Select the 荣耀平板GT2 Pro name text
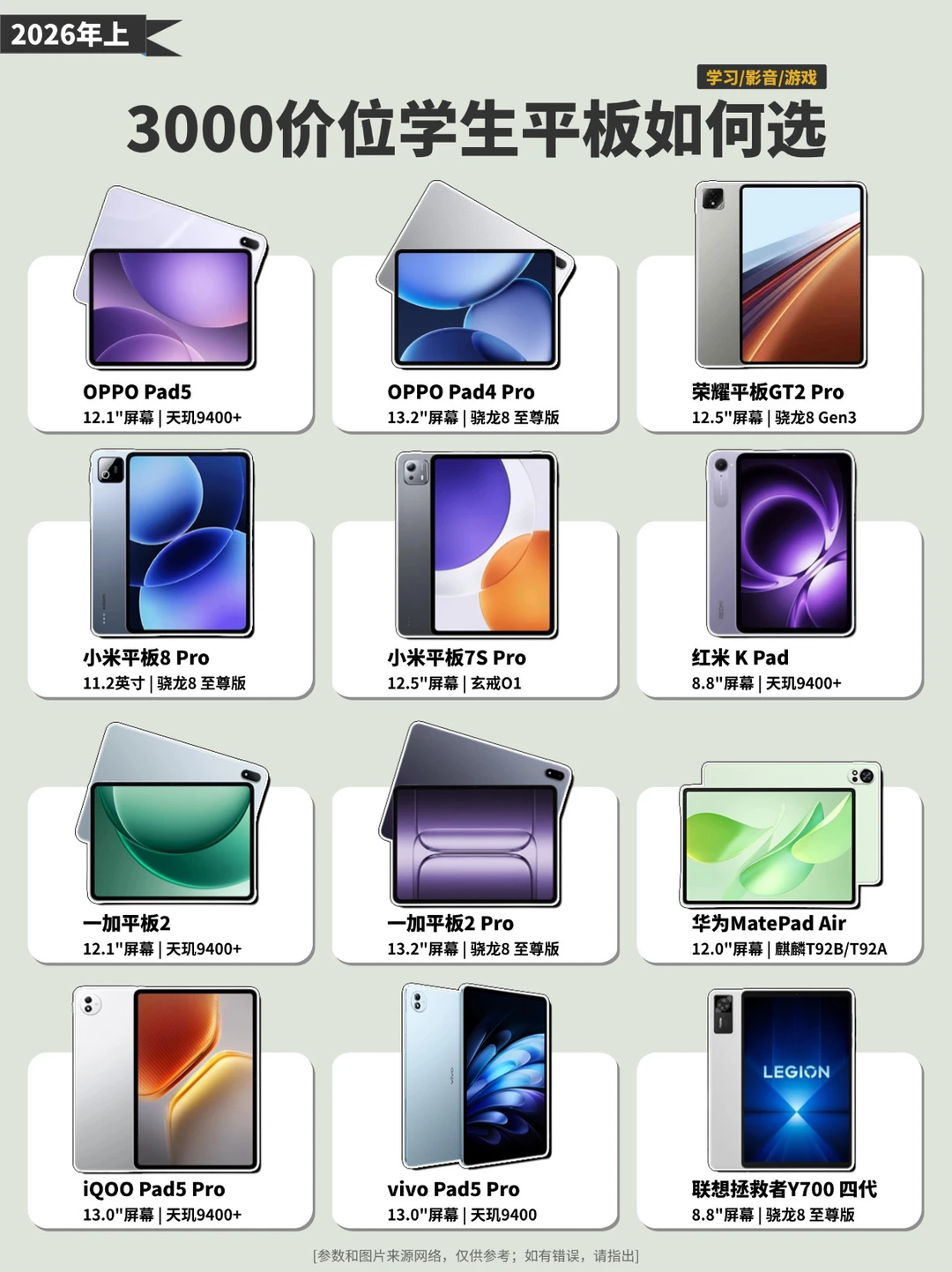 768,392
